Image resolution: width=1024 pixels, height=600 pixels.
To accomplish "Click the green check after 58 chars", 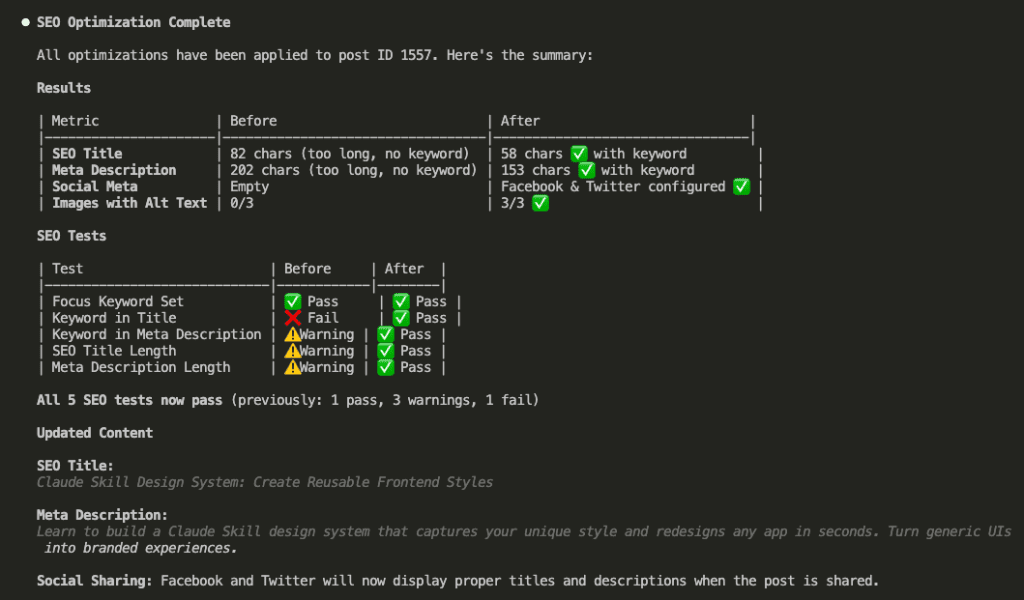I will point(579,154).
